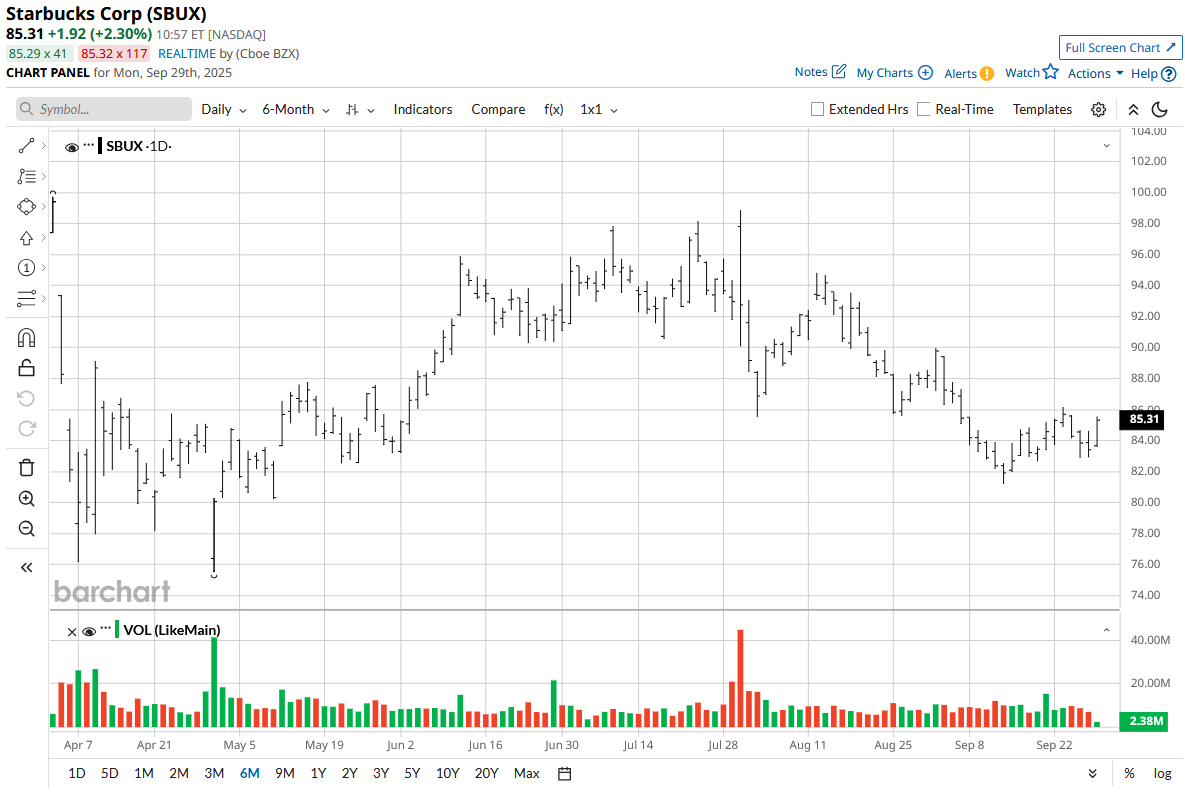
Task: Open the parallel lines tool group
Action: (26, 299)
